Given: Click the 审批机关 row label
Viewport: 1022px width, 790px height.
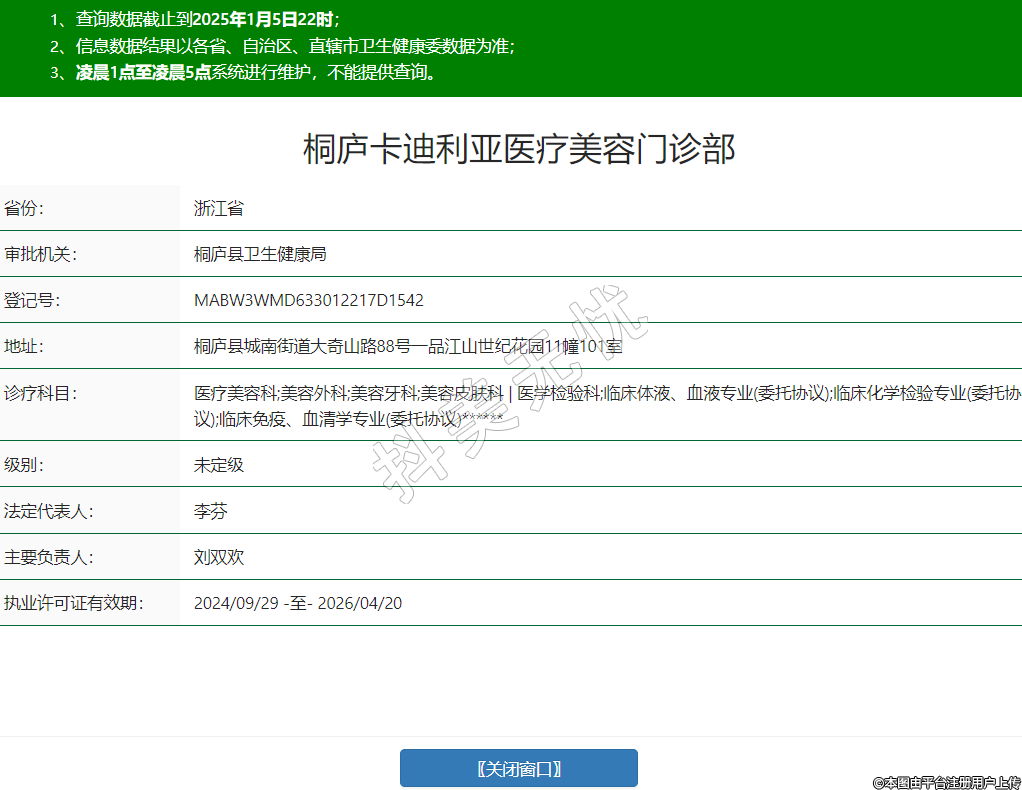Looking at the screenshot, I should 40,254.
